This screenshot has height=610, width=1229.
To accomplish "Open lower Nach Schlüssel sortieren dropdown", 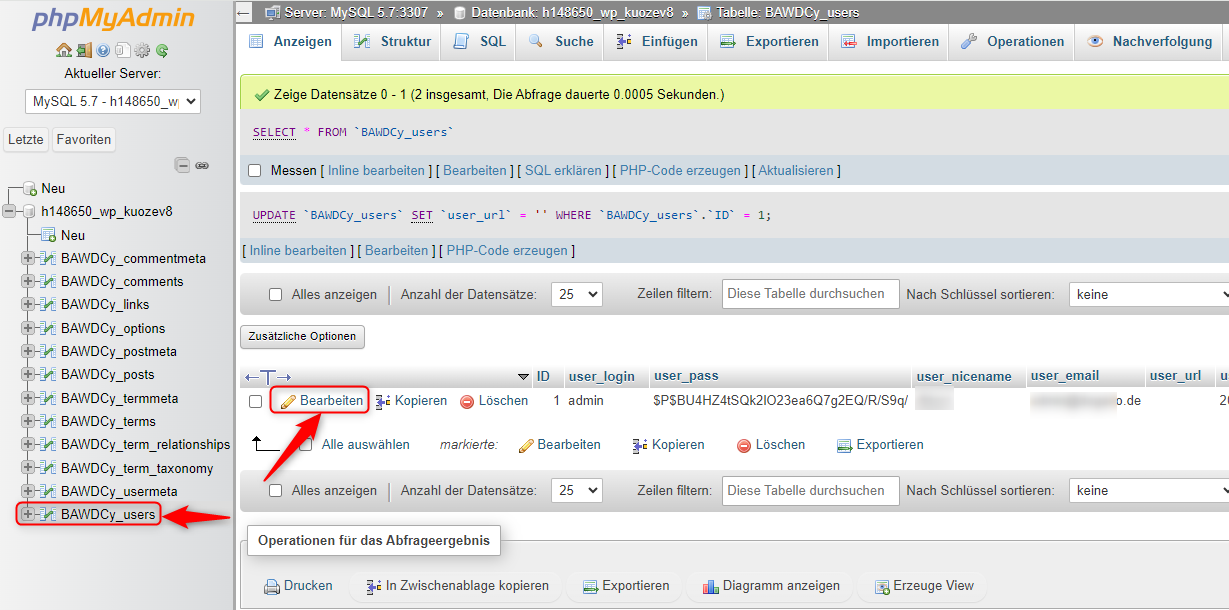I will click(x=1148, y=491).
